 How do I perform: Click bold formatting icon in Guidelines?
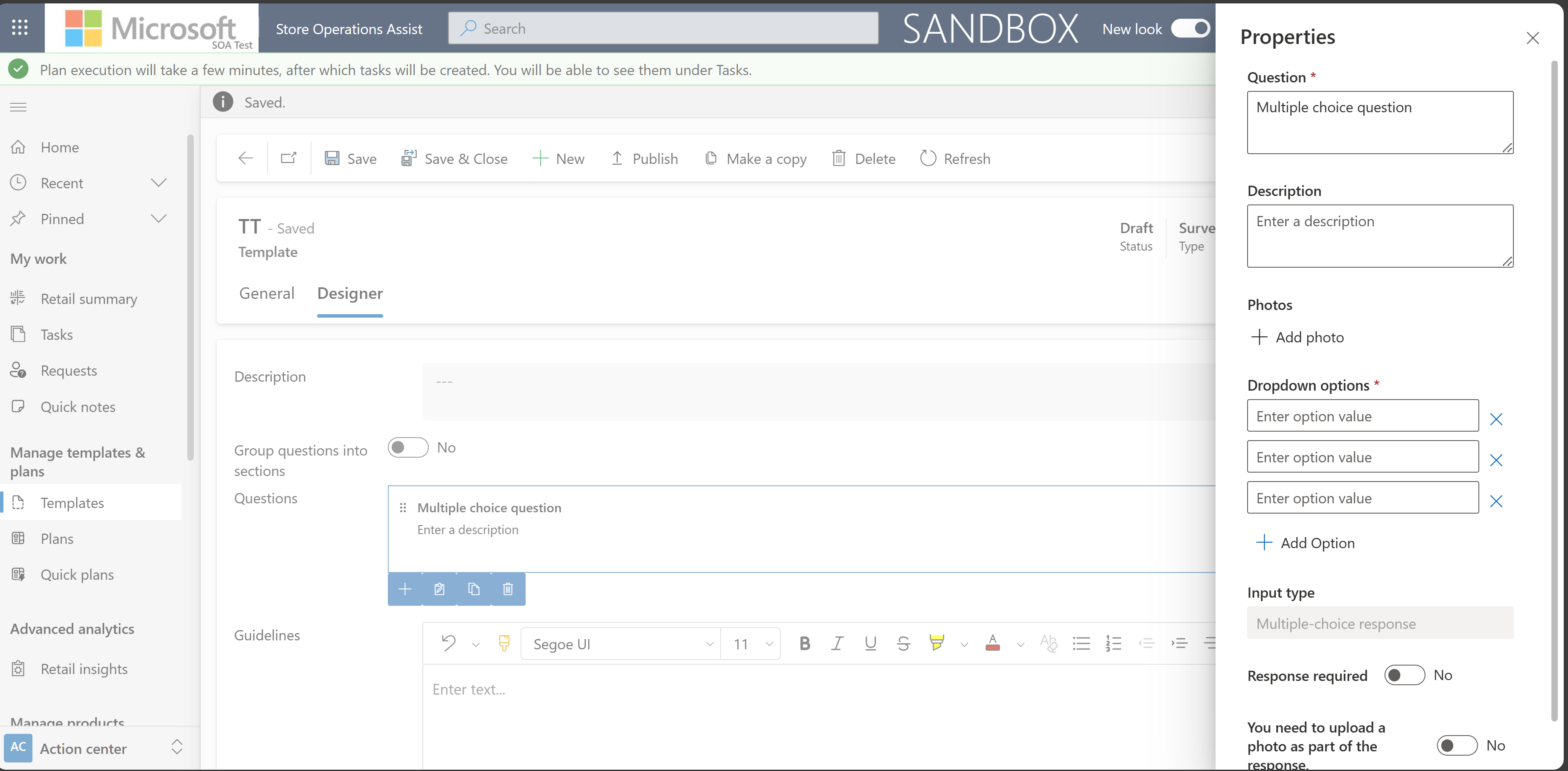click(x=805, y=643)
